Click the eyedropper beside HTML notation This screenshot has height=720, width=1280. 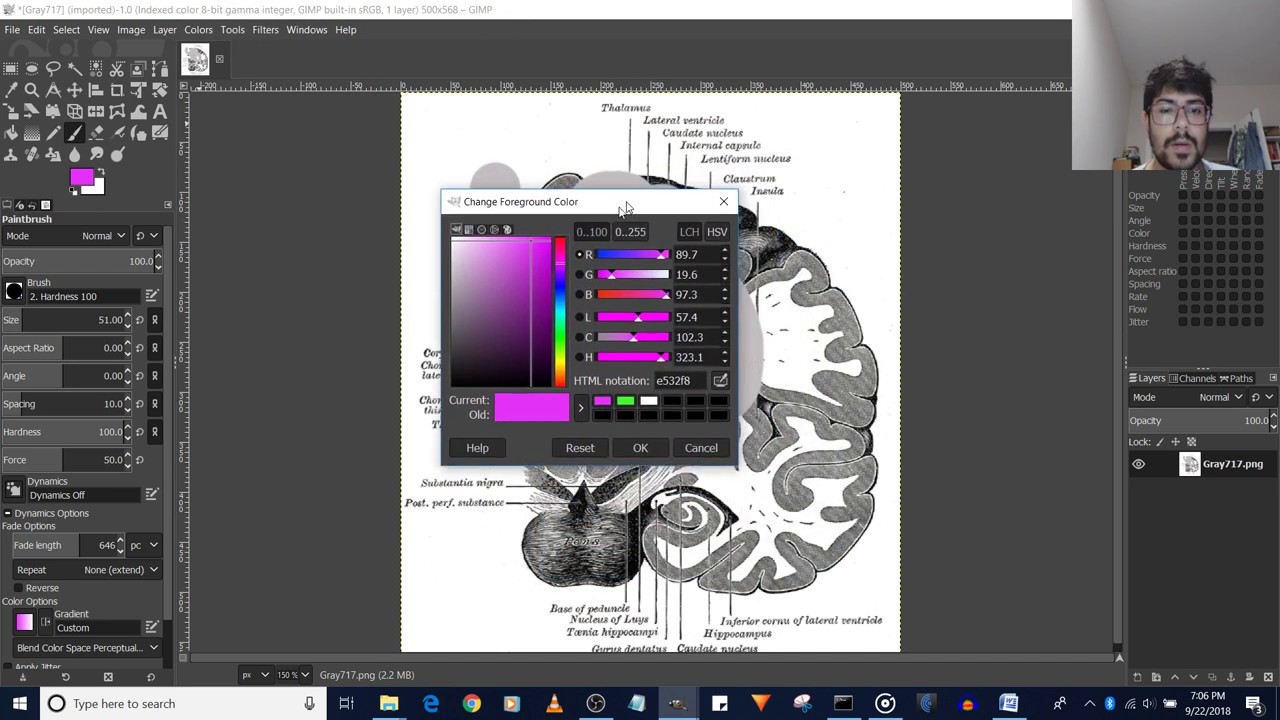[720, 380]
